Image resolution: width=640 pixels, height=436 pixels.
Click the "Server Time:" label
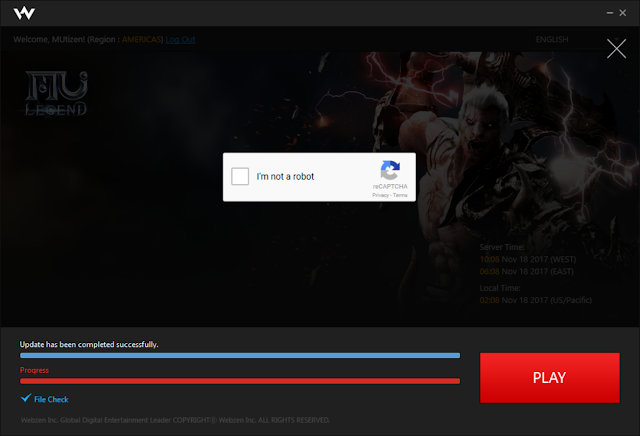pyautogui.click(x=502, y=247)
